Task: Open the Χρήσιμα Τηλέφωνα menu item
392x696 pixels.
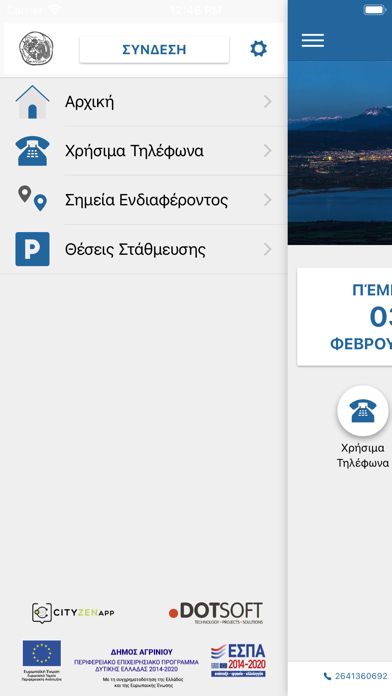Action: tap(144, 151)
